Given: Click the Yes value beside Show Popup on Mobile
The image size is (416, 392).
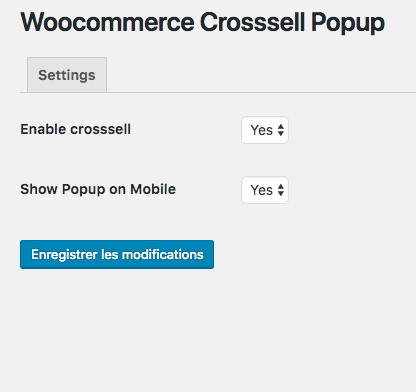Looking at the screenshot, I should point(262,190).
